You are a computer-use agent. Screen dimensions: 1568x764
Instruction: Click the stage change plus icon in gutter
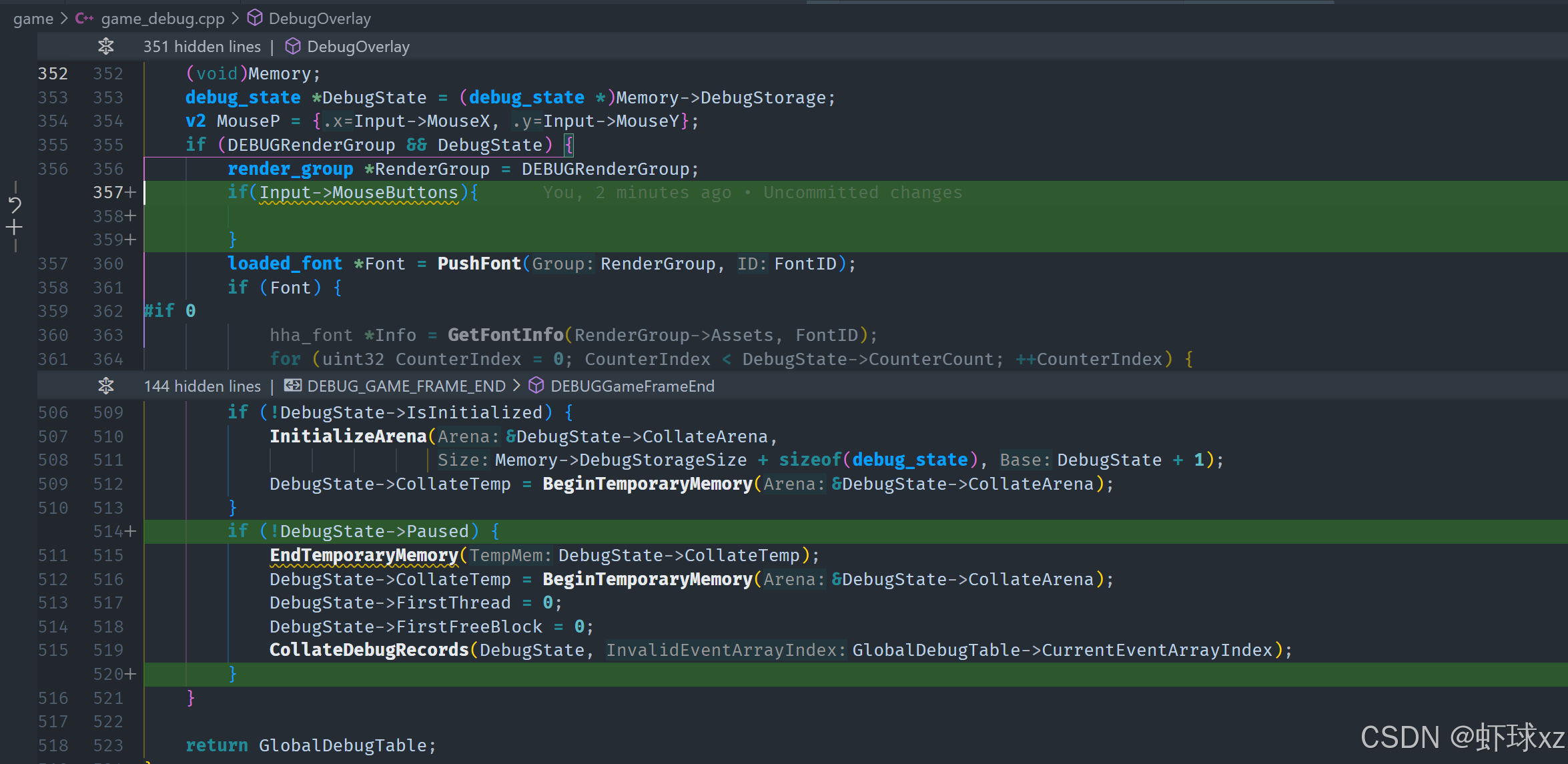coord(15,228)
